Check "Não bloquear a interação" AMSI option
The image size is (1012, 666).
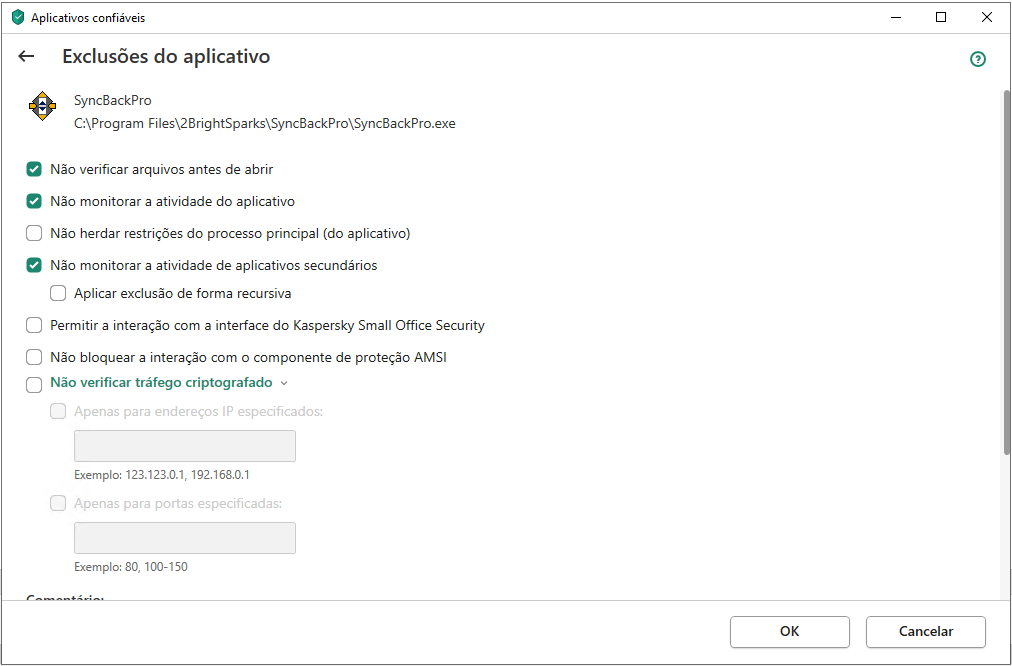click(x=34, y=358)
